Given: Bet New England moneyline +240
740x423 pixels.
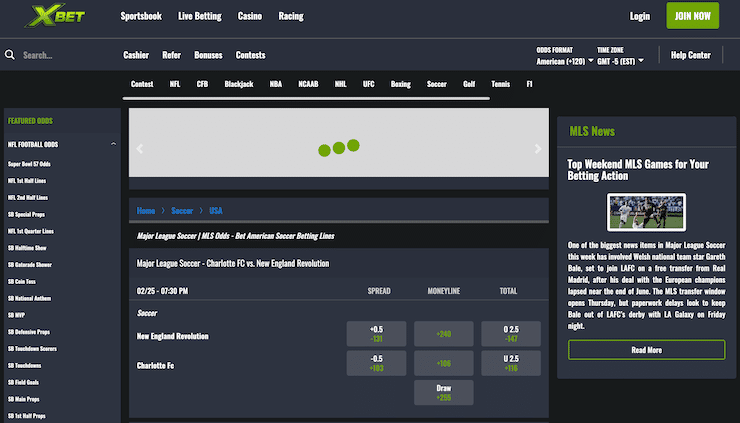Looking at the screenshot, I should click(x=444, y=334).
